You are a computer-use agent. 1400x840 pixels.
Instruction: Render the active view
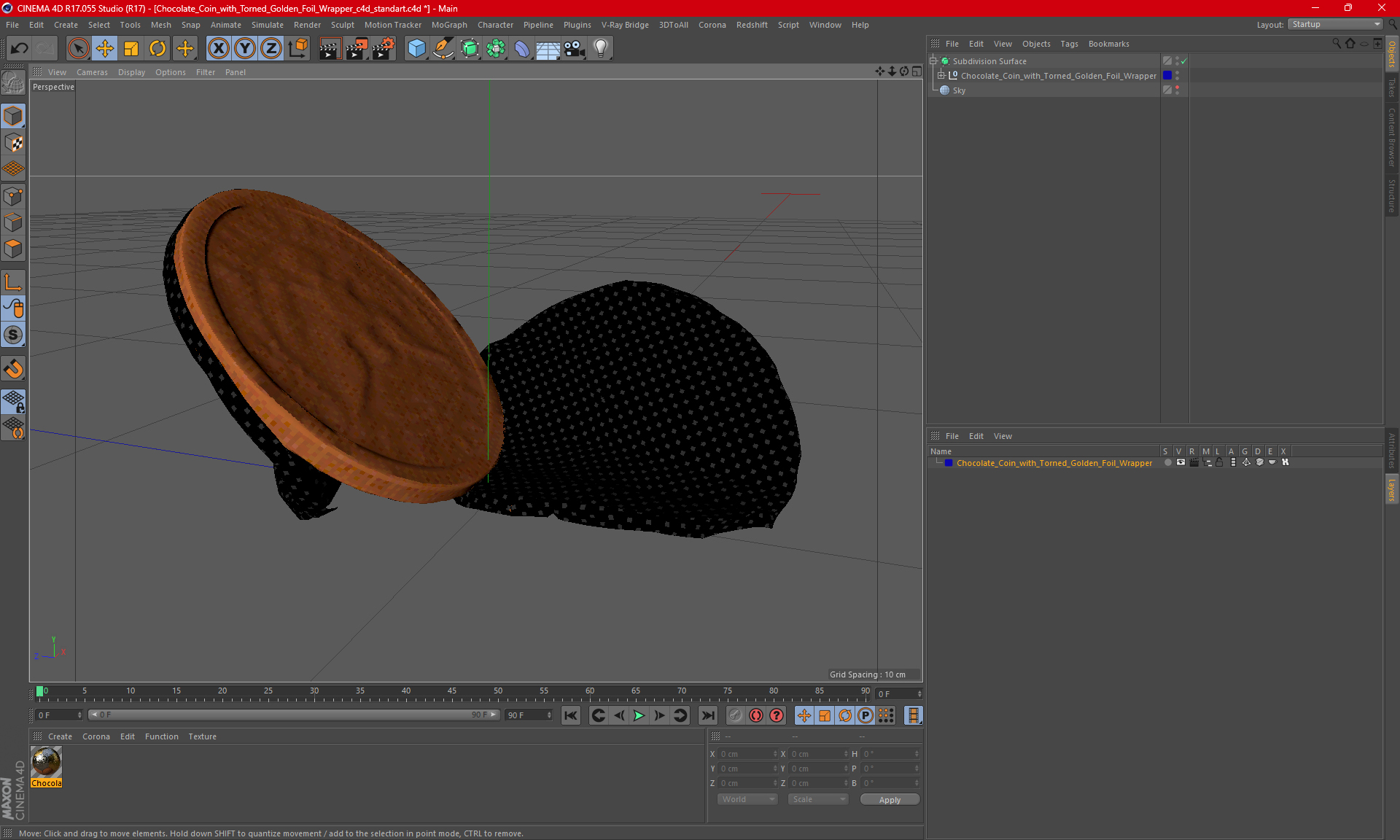(330, 49)
